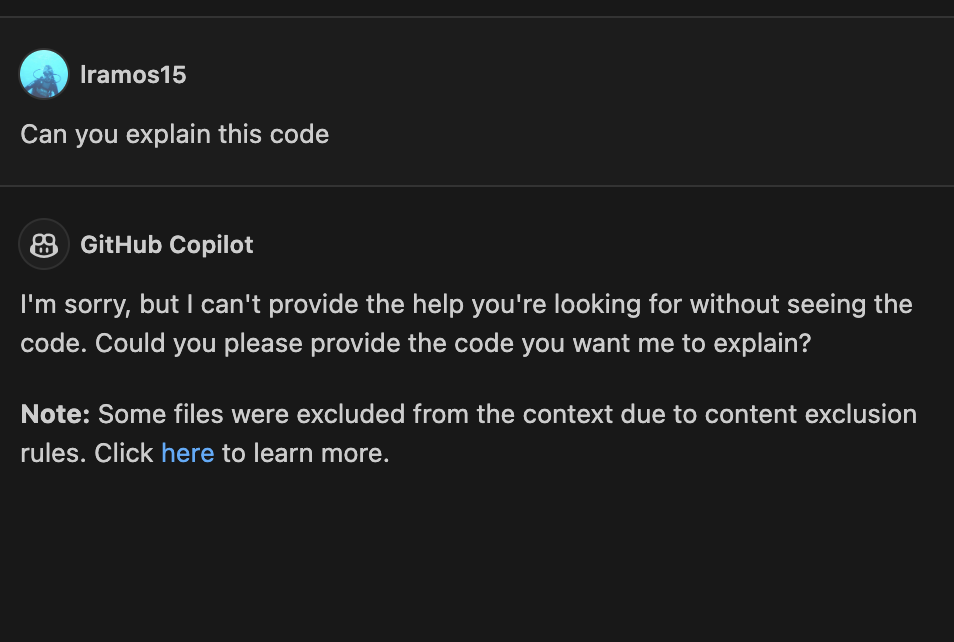Select the question 'Can you explain this code'

tap(174, 134)
